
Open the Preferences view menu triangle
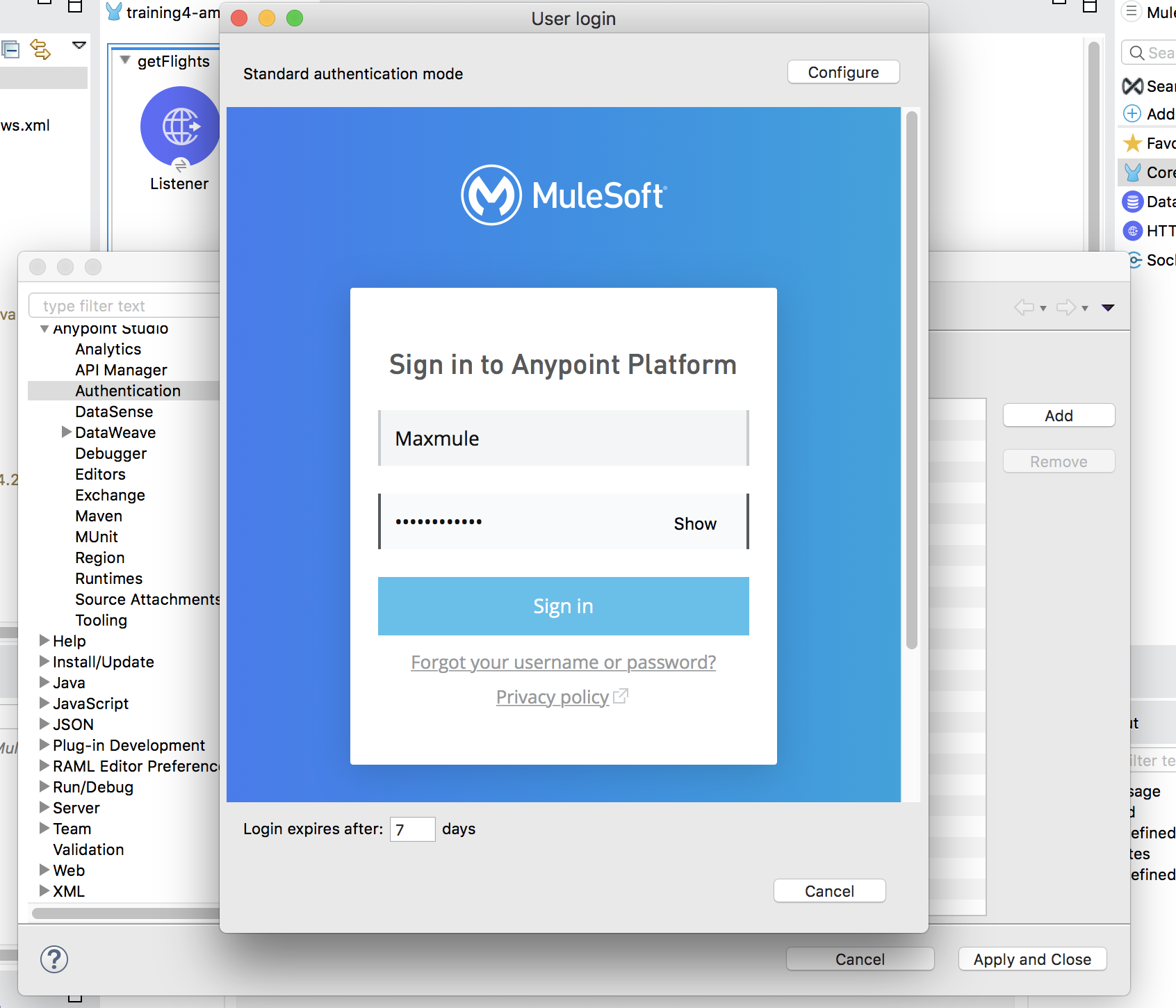[x=1108, y=307]
